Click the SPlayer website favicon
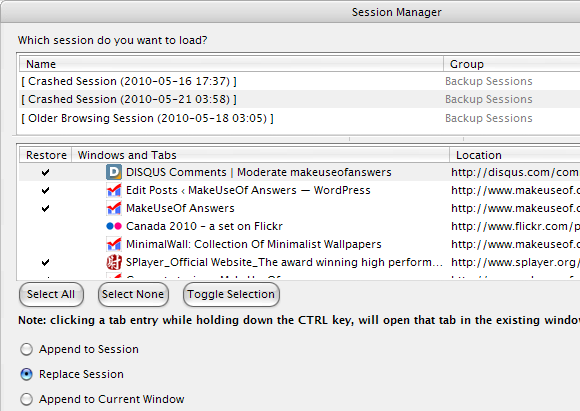Viewport: 580px width, 411px height. pyautogui.click(x=114, y=262)
